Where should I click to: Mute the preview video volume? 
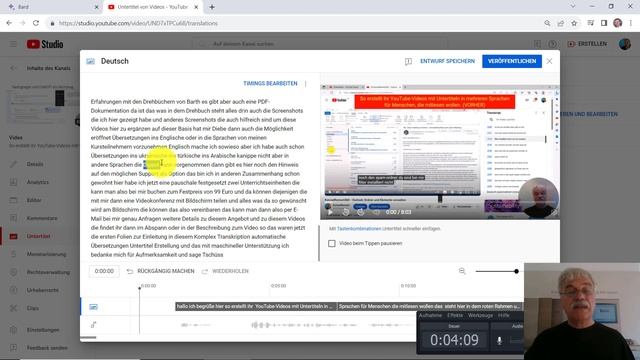376,212
